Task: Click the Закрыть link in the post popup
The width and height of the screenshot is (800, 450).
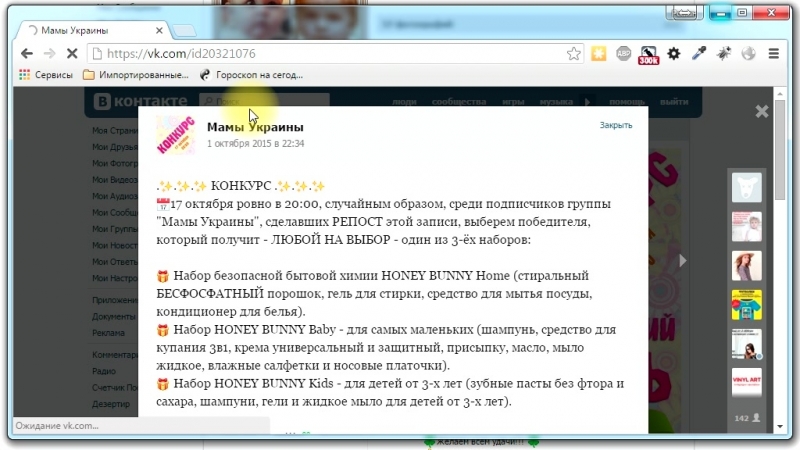Action: [616, 125]
